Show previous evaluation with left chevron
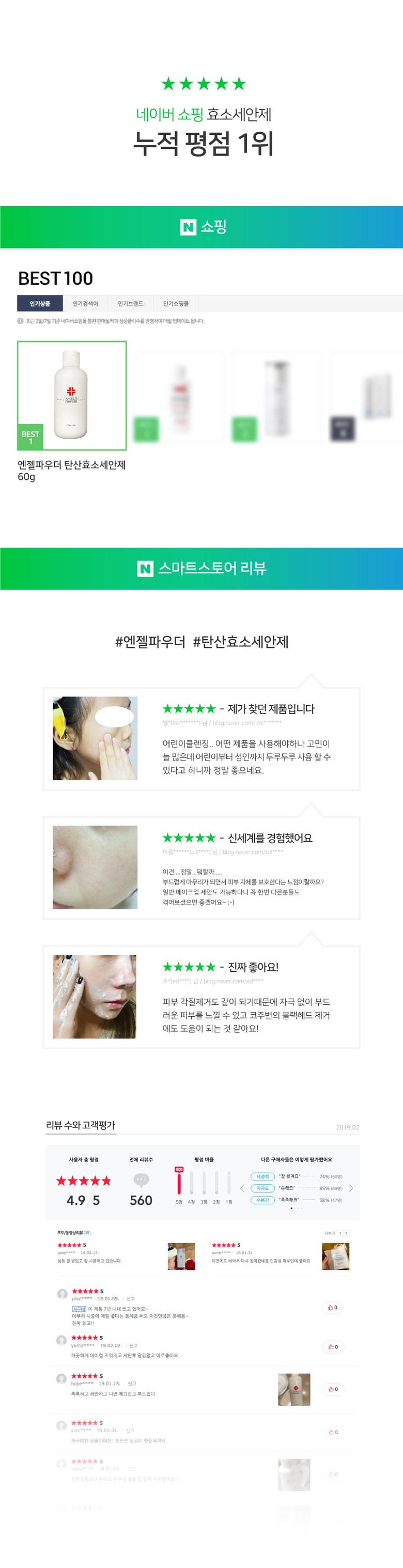Screen dimensions: 403x1568 click(242, 1188)
